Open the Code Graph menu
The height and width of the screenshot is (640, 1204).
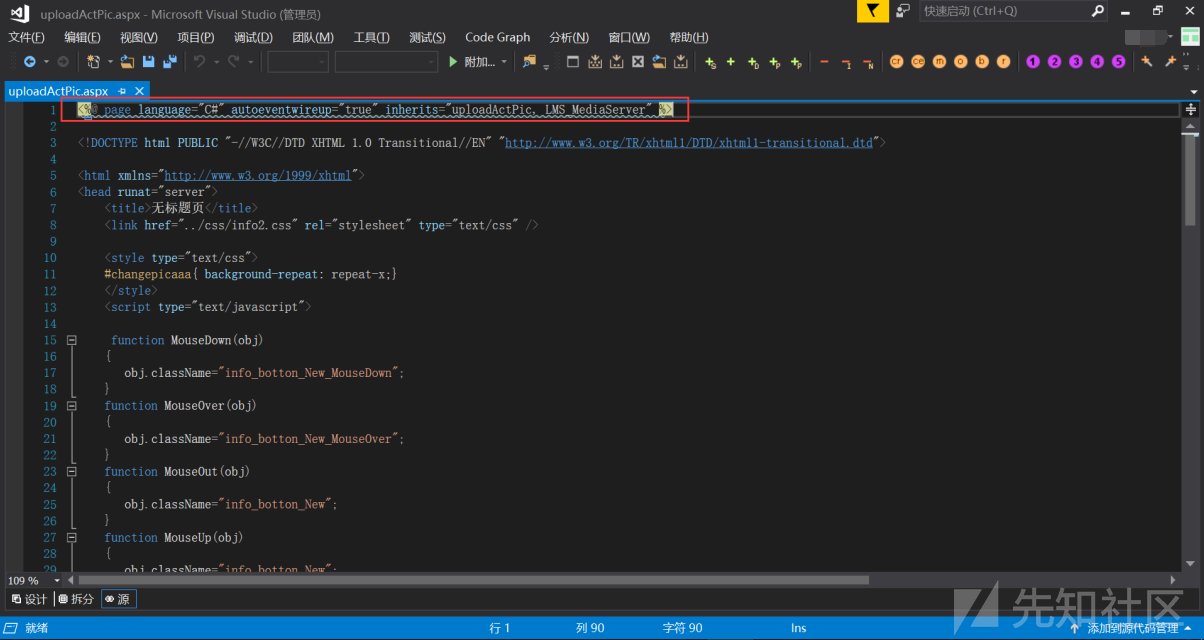coord(497,37)
